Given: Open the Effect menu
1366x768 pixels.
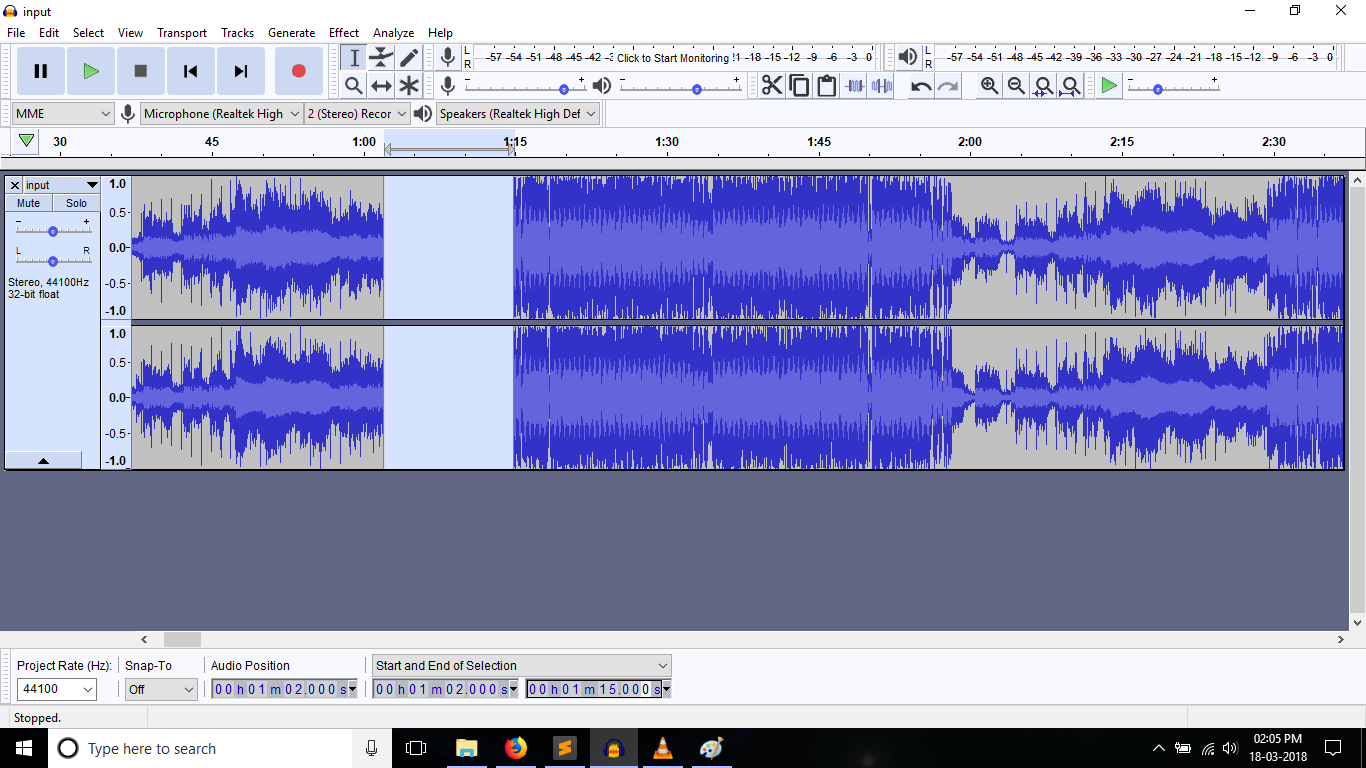Looking at the screenshot, I should (344, 33).
